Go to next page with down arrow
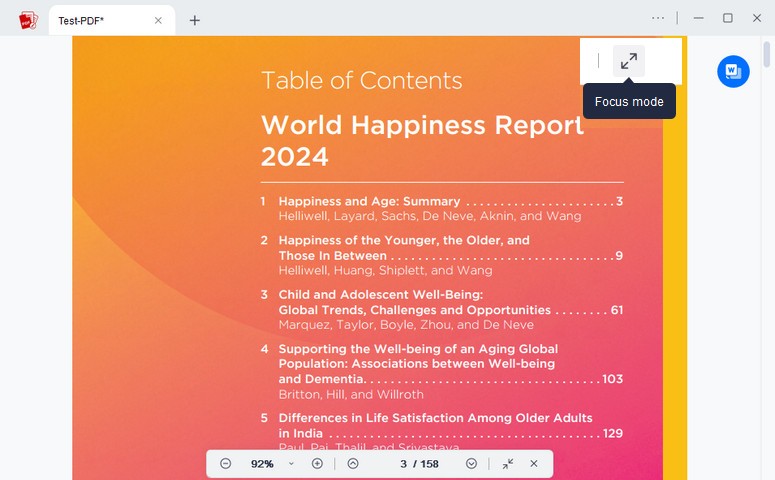The height and width of the screenshot is (480, 775). click(472, 464)
